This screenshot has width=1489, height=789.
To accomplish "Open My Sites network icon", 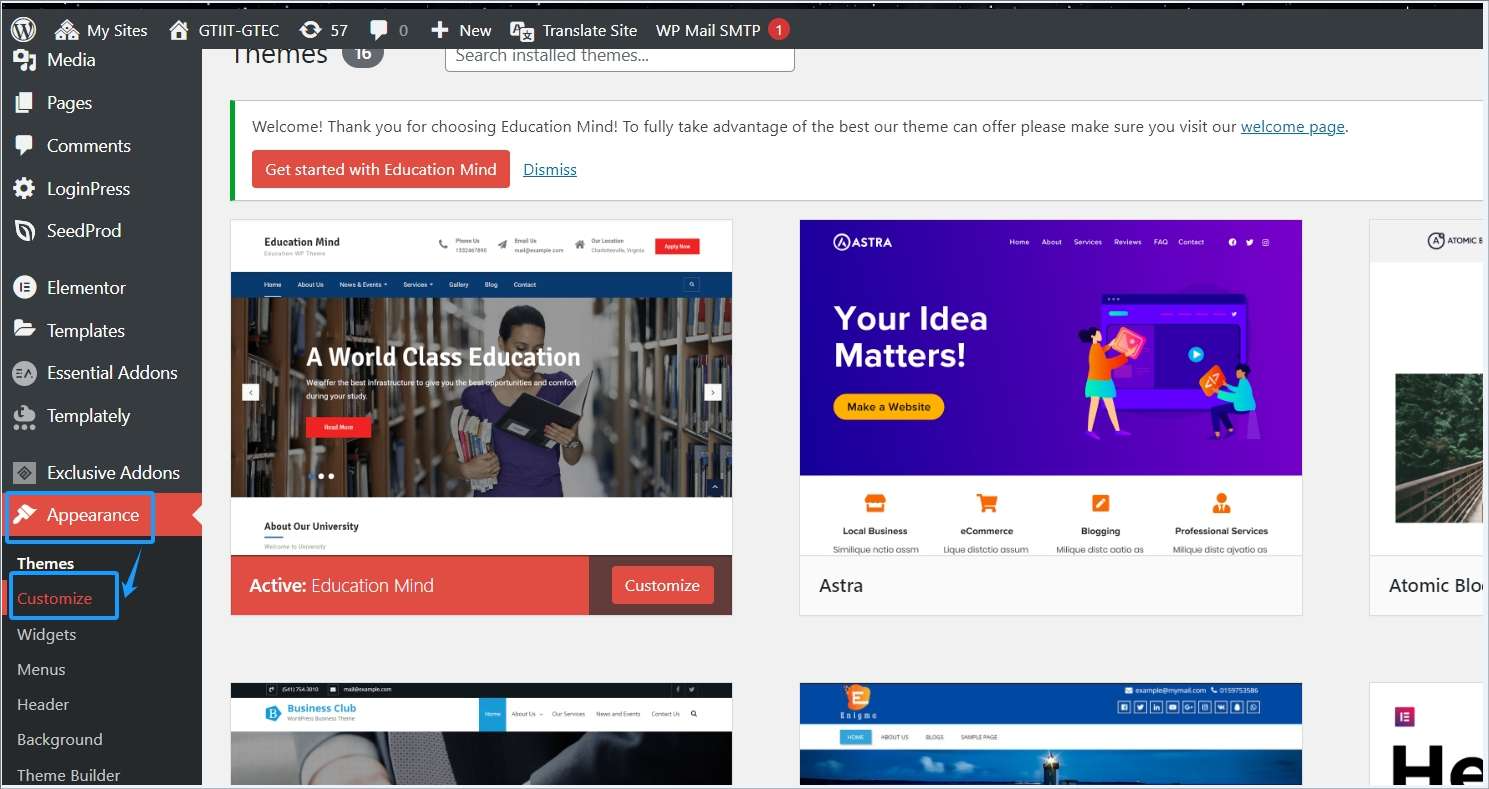I will tap(66, 30).
